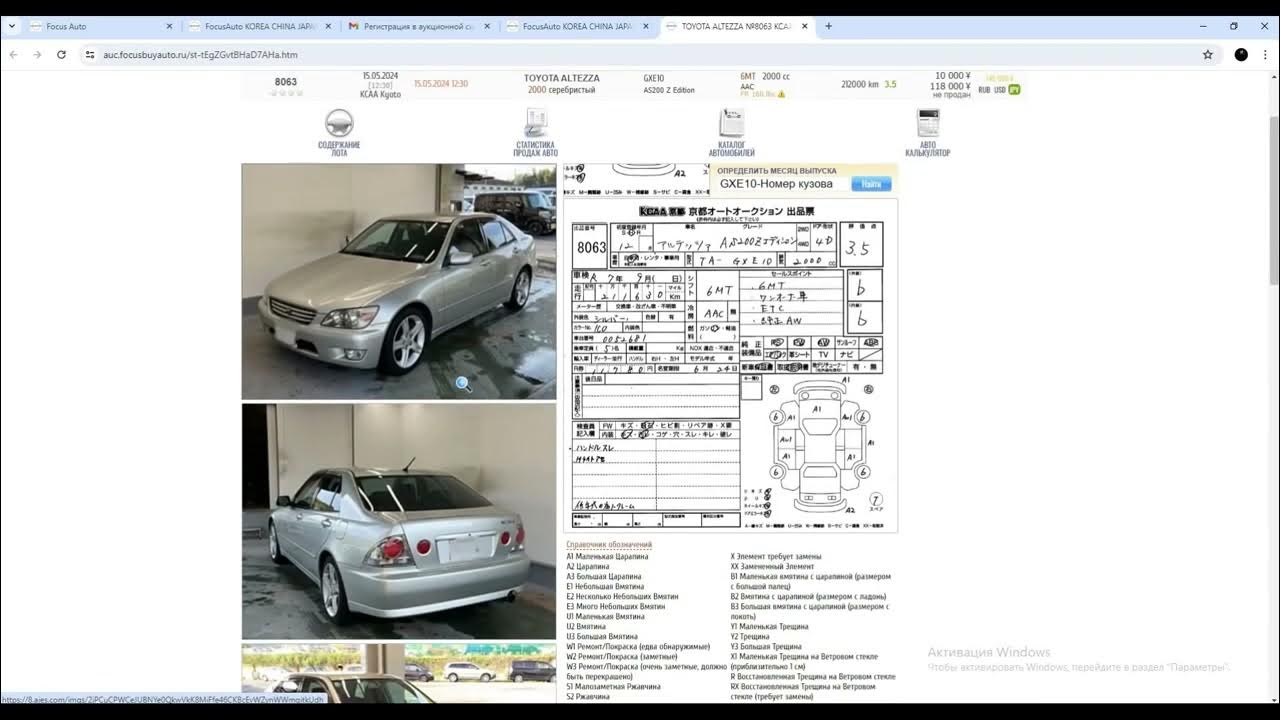Click the Справочник обозначений link
This screenshot has height=720, width=1280.
coord(609,545)
